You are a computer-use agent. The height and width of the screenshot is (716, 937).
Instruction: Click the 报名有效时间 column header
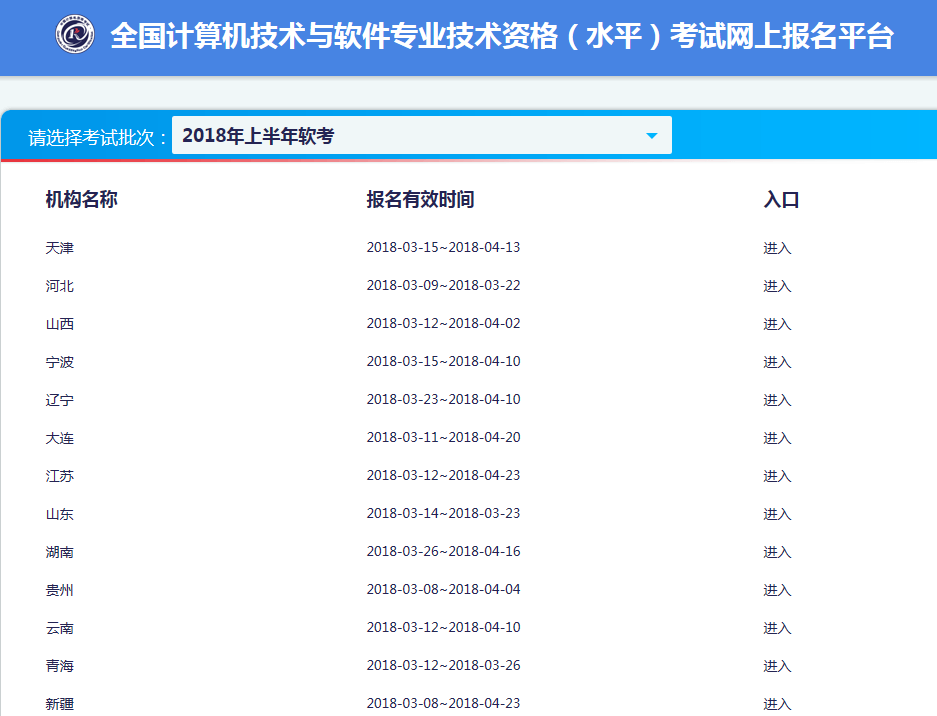420,199
